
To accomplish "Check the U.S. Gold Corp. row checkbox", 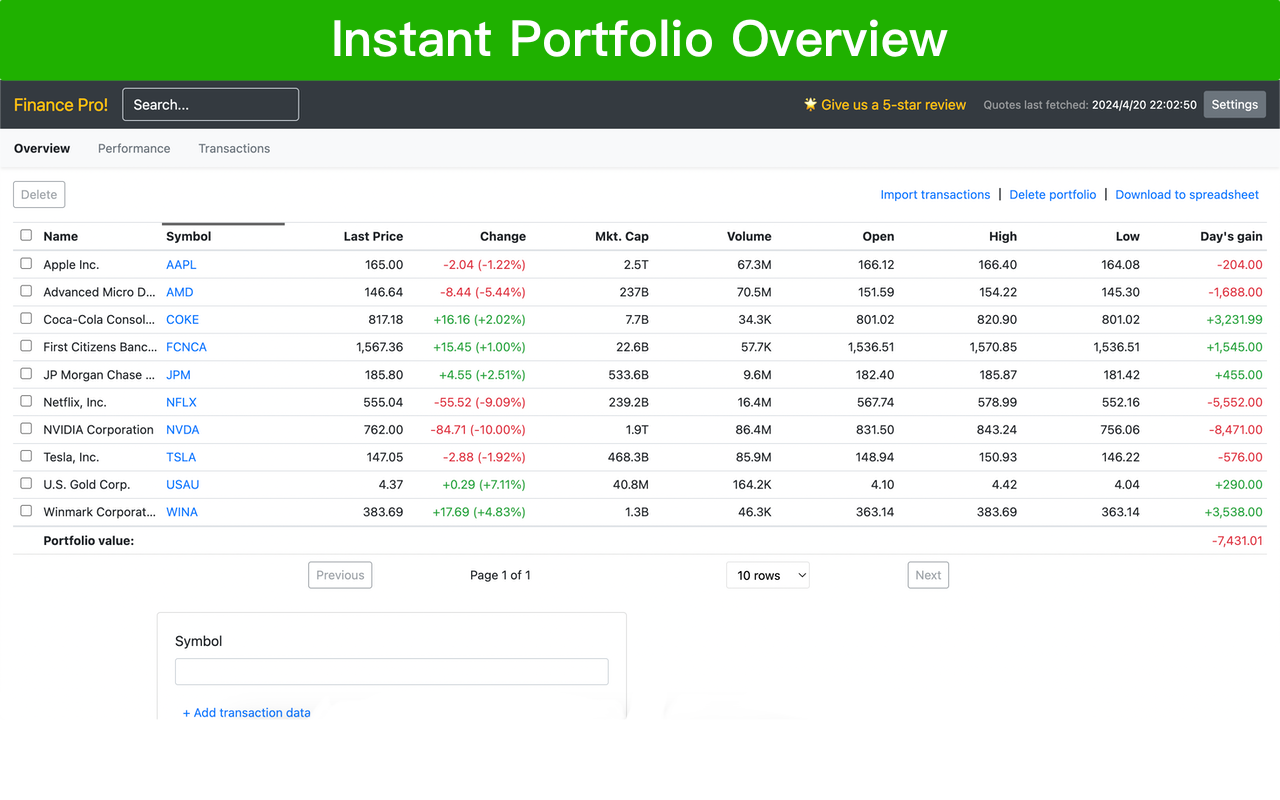I will point(26,483).
